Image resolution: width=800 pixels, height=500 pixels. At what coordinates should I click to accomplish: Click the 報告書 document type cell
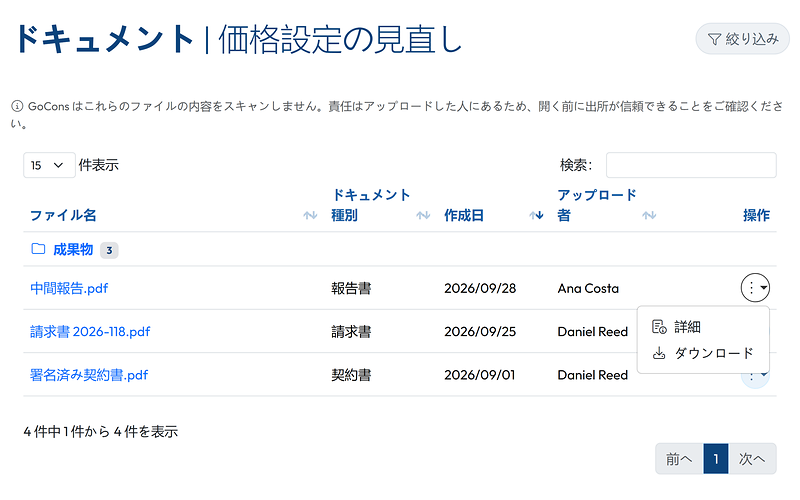click(351, 288)
